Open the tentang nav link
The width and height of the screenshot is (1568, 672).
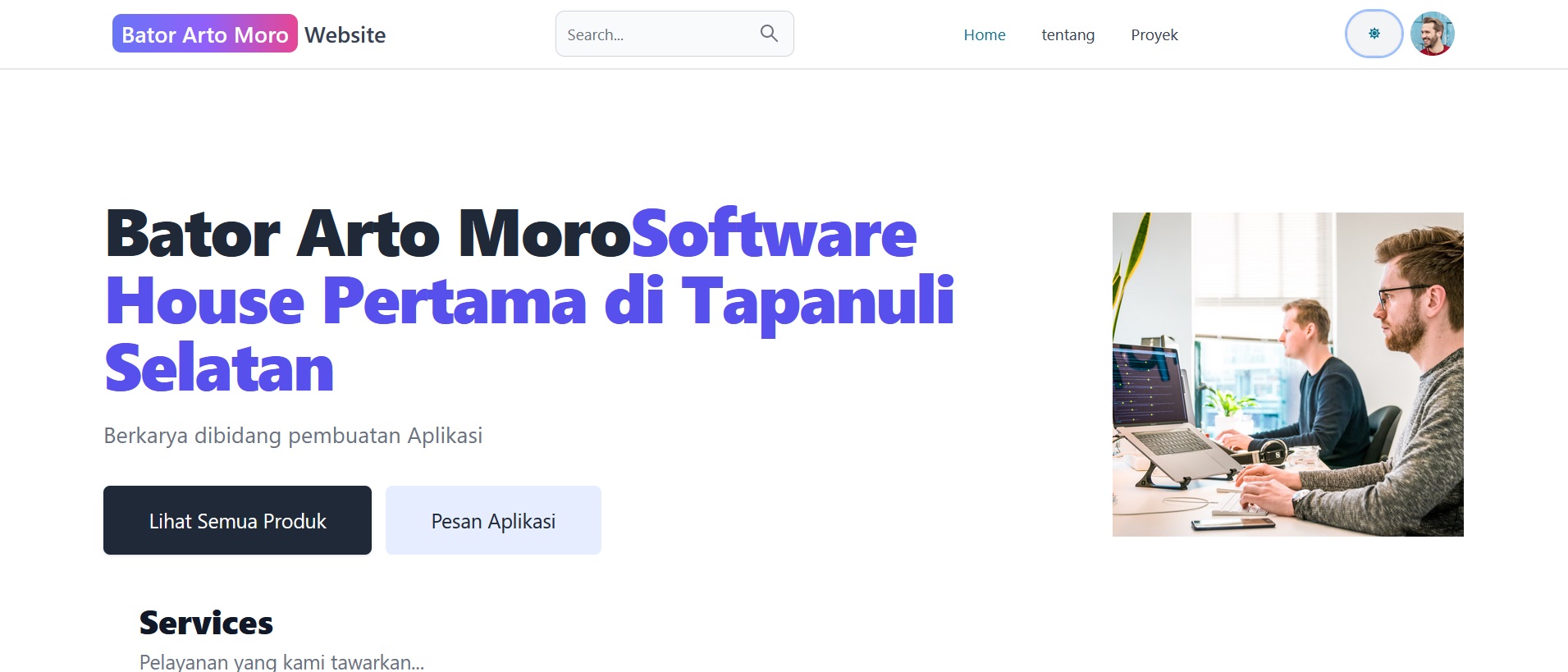[1067, 35]
